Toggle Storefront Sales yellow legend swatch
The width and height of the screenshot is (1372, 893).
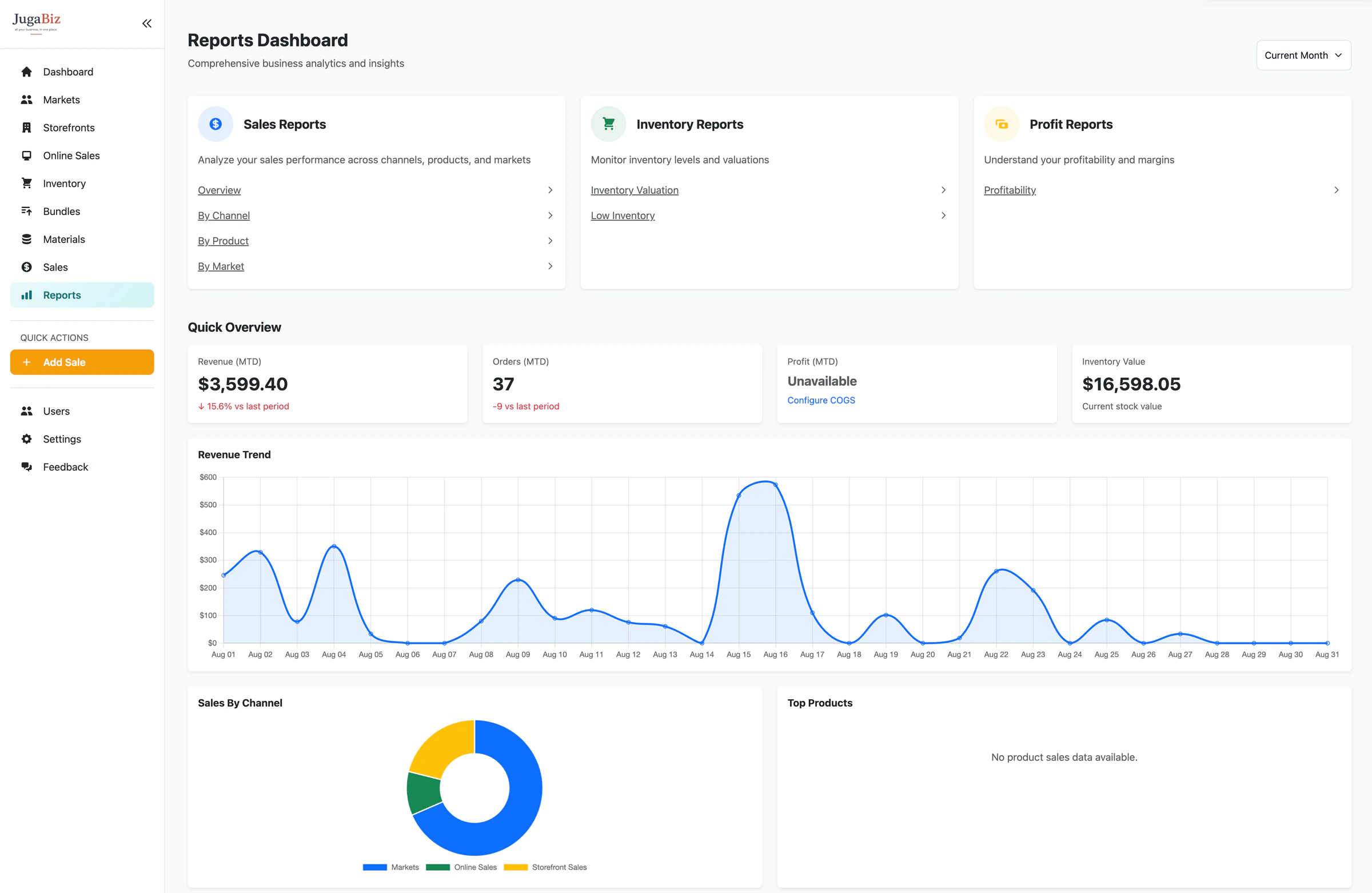516,867
